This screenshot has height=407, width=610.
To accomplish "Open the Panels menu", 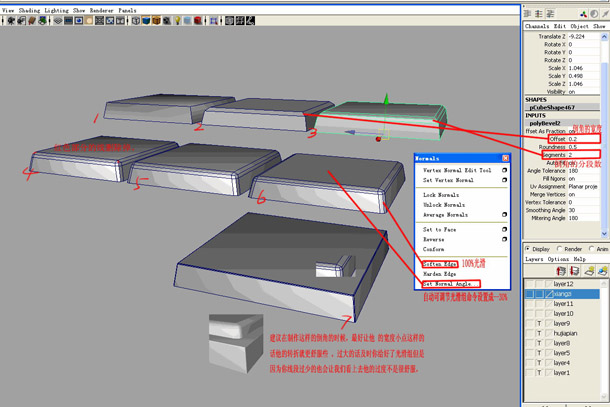I will (x=127, y=10).
